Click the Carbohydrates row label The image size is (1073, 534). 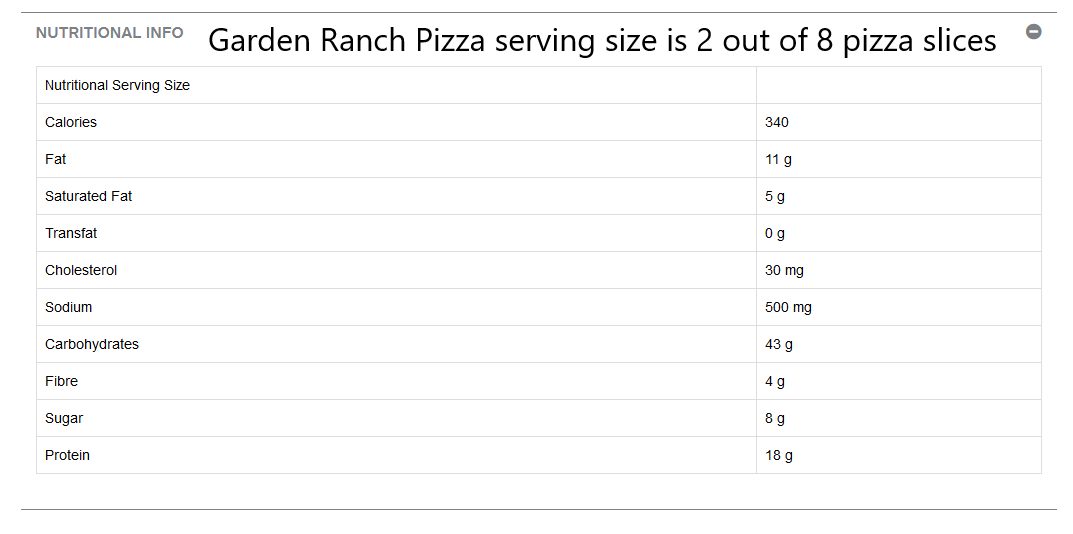[x=92, y=344]
